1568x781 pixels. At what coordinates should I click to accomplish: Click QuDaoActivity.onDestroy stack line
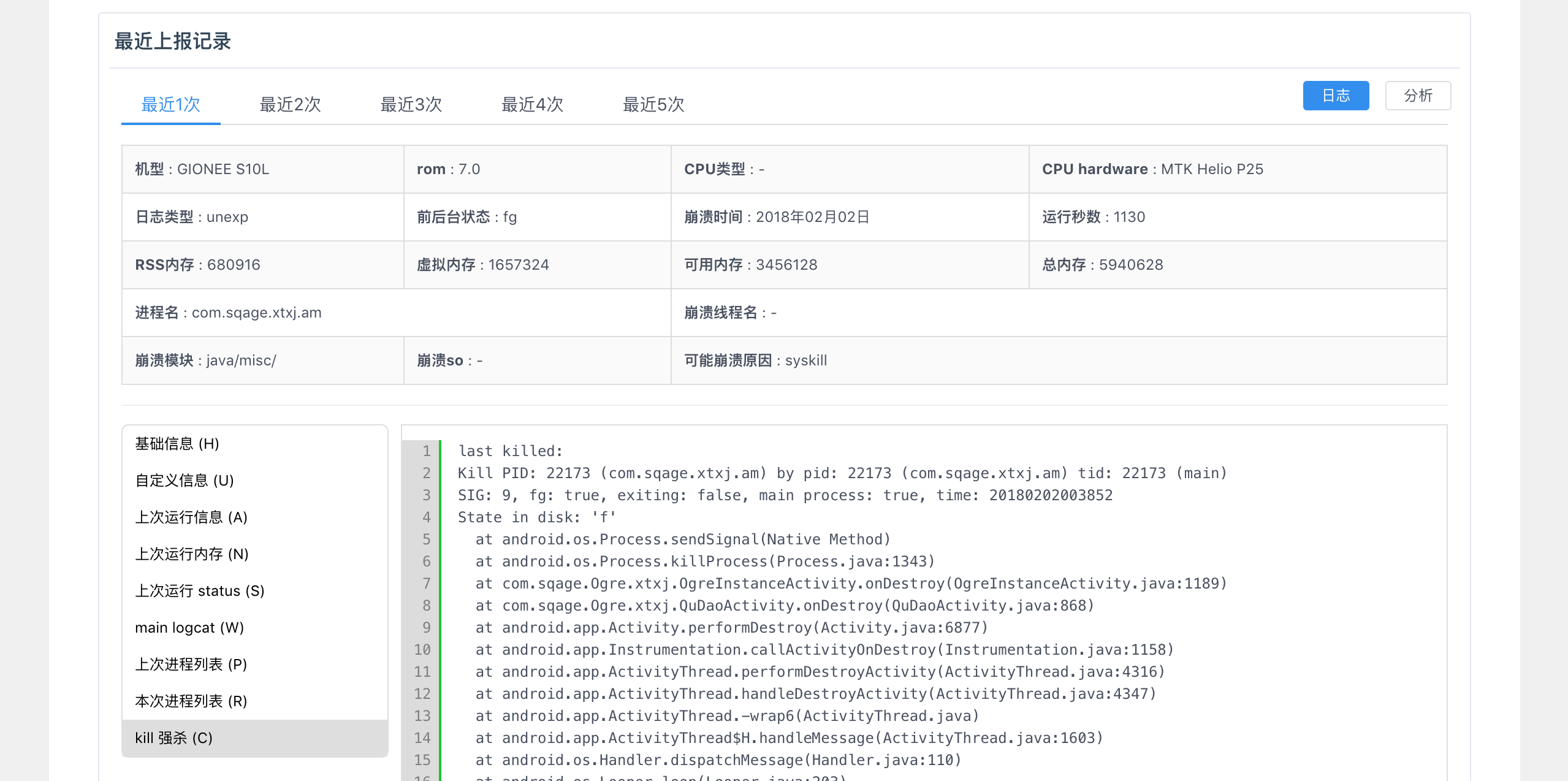coord(785,606)
